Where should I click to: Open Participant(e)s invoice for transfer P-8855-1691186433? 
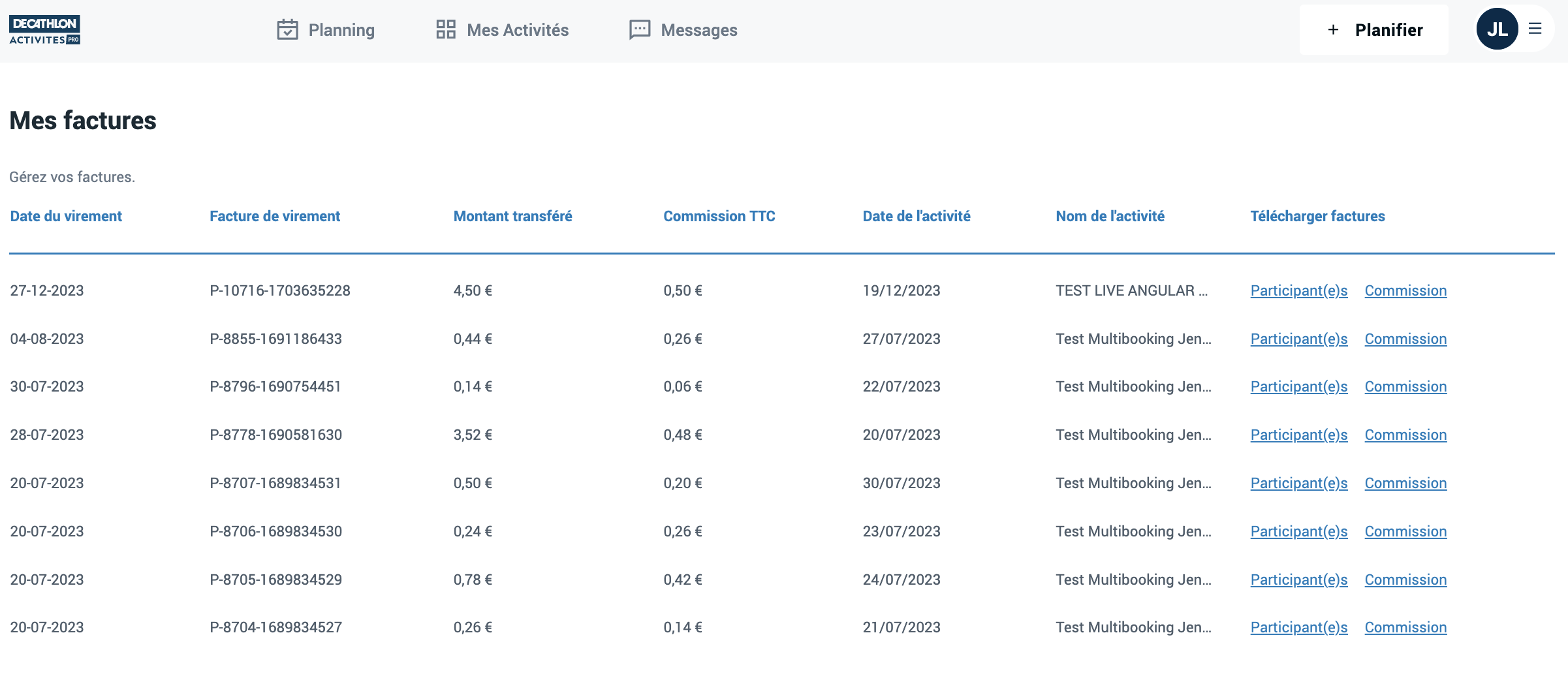[x=1298, y=339]
